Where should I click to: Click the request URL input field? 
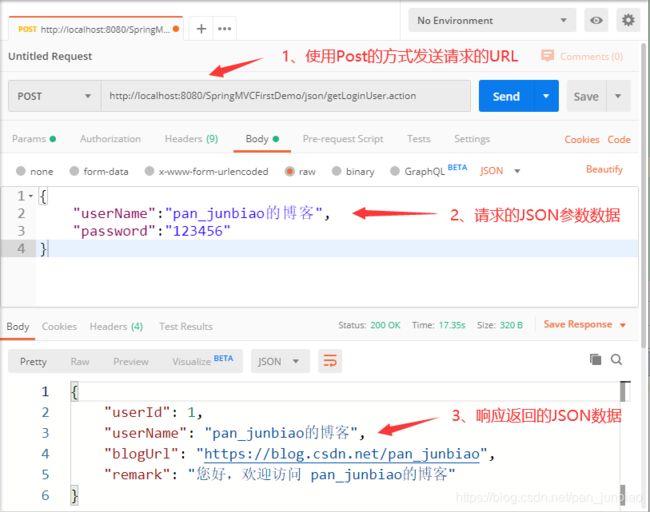pyautogui.click(x=285, y=96)
